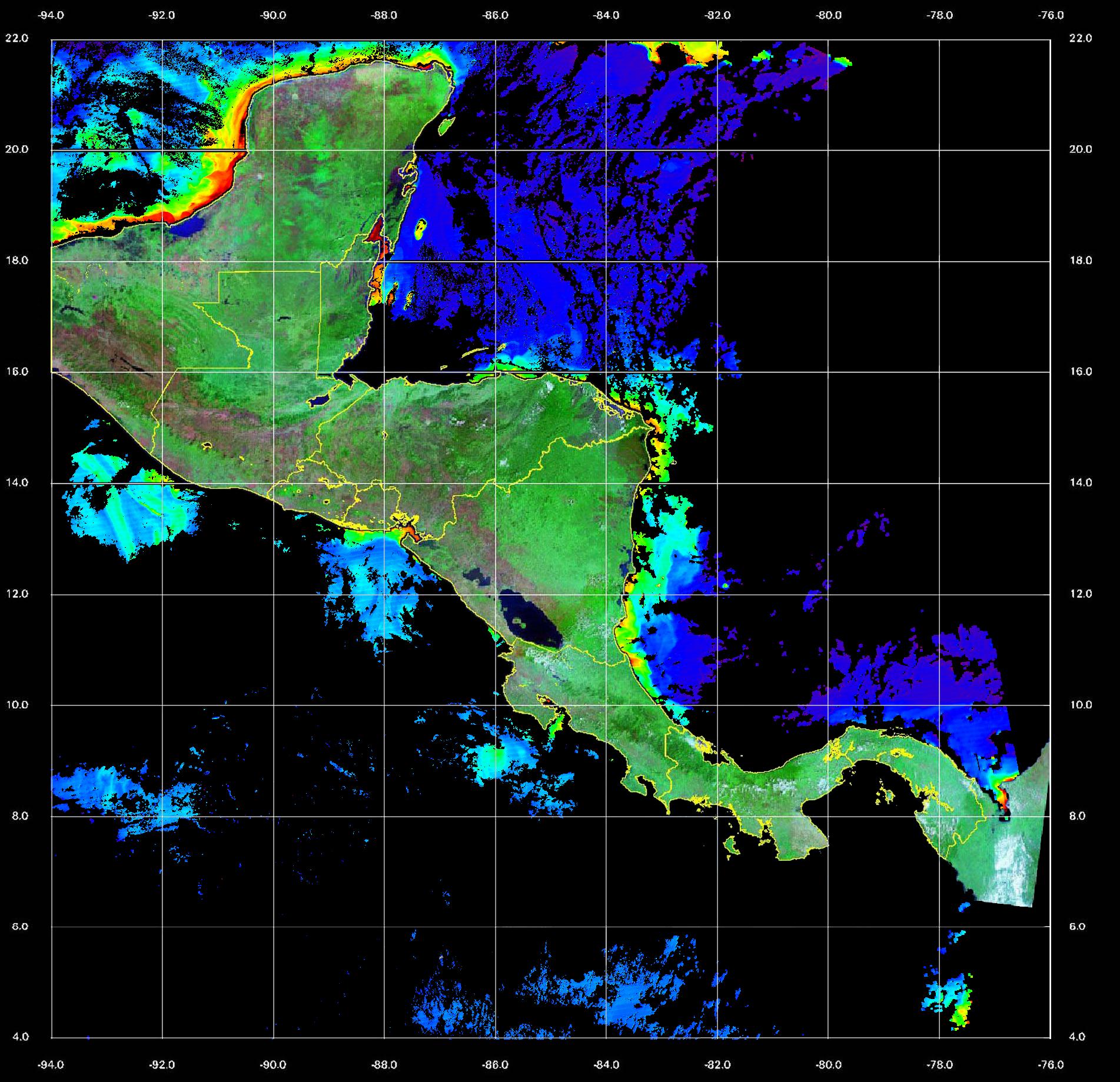Image resolution: width=1120 pixels, height=1082 pixels.
Task: Click the -86.0 label on top axis
Action: 495,15
